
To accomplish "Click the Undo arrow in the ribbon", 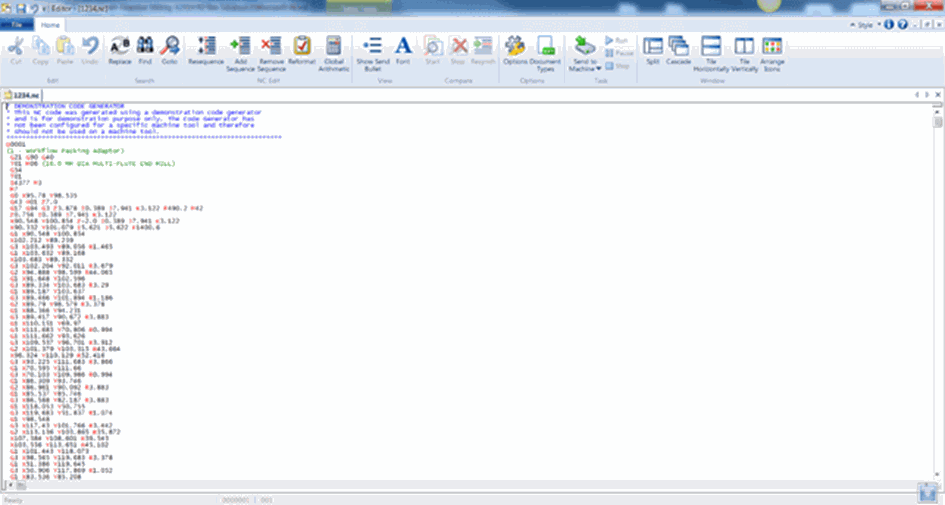I will 90,46.
